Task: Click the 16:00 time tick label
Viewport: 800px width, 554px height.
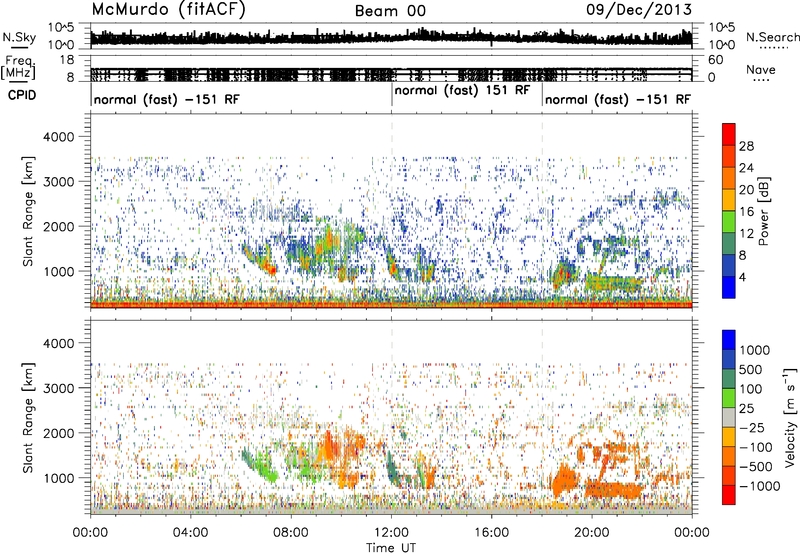Action: pyautogui.click(x=492, y=533)
